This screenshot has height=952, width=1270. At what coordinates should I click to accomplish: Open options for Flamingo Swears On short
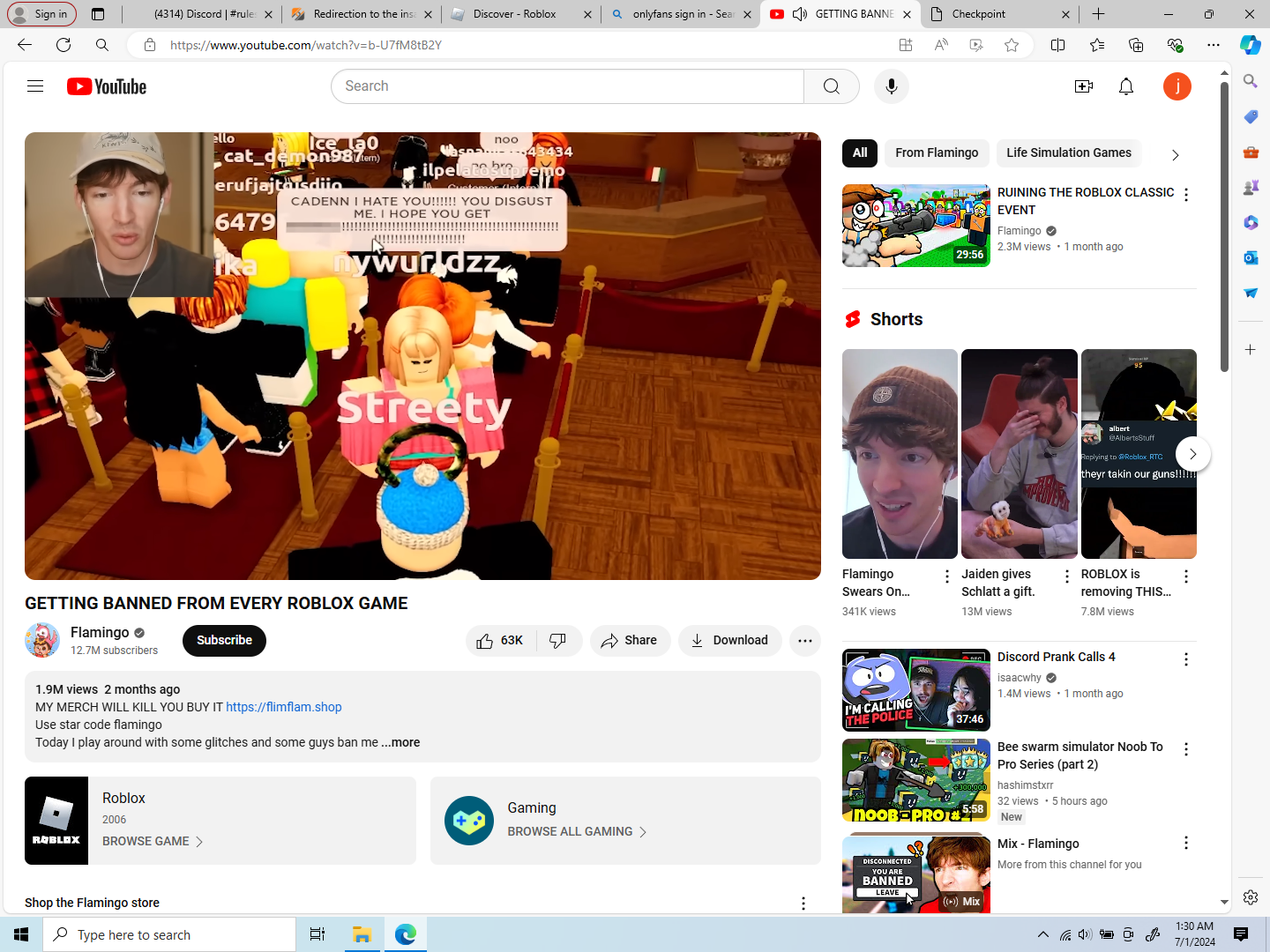coord(947,576)
